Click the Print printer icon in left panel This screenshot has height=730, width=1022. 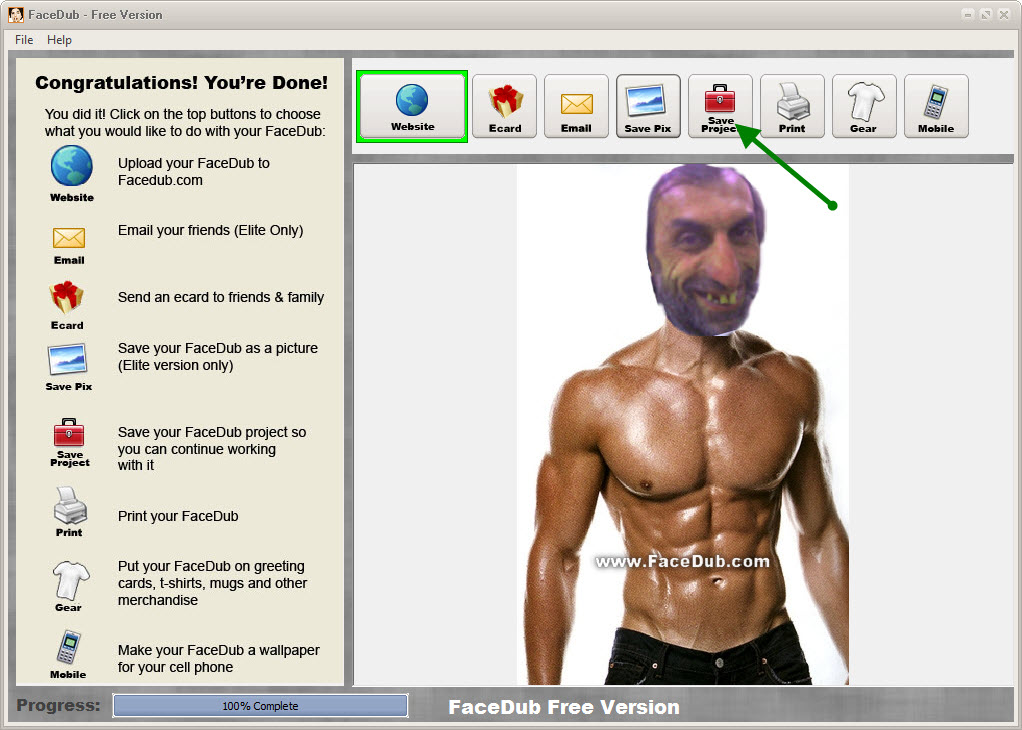[x=69, y=507]
